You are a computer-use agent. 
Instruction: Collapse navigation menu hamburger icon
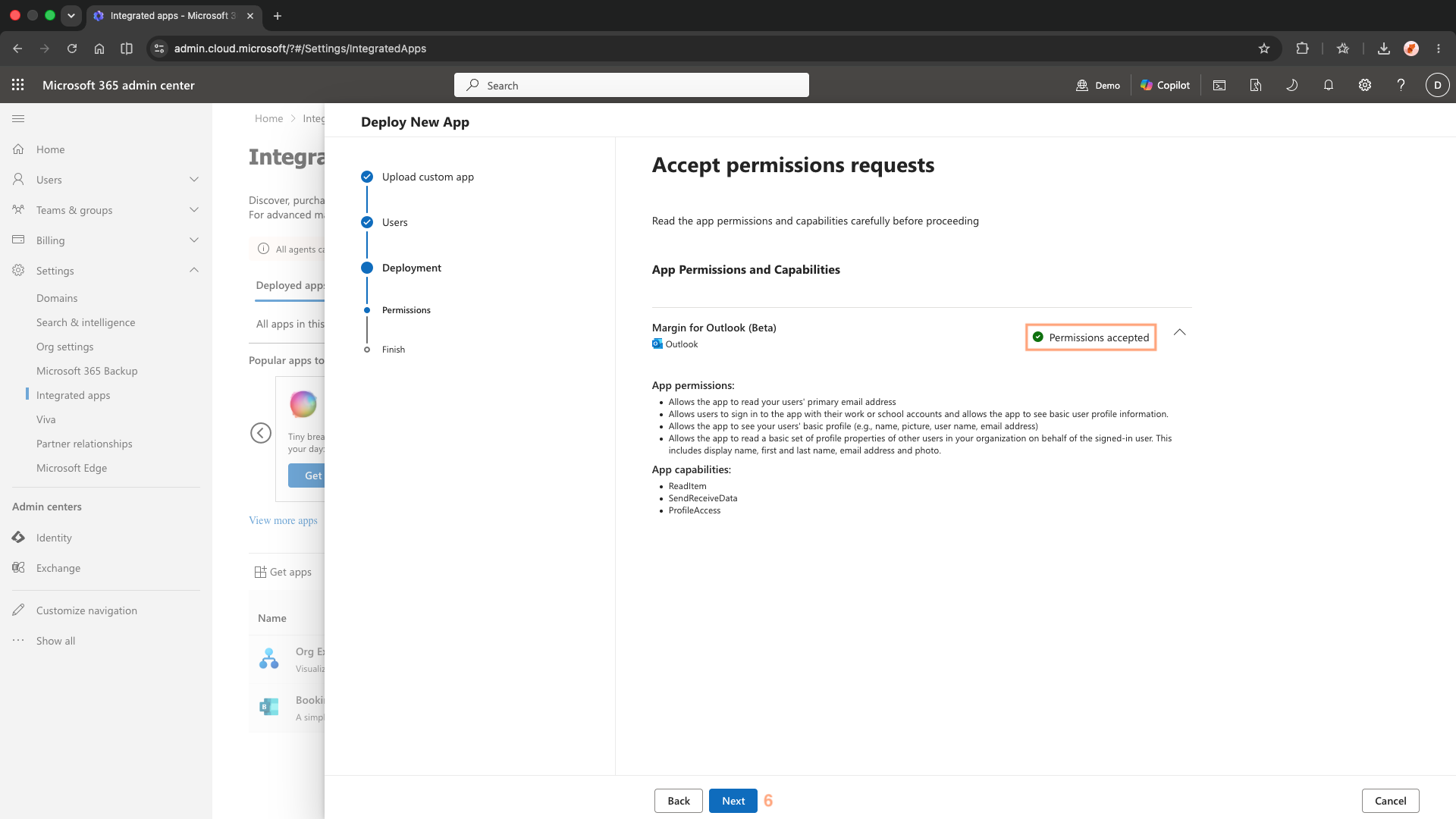point(18,118)
